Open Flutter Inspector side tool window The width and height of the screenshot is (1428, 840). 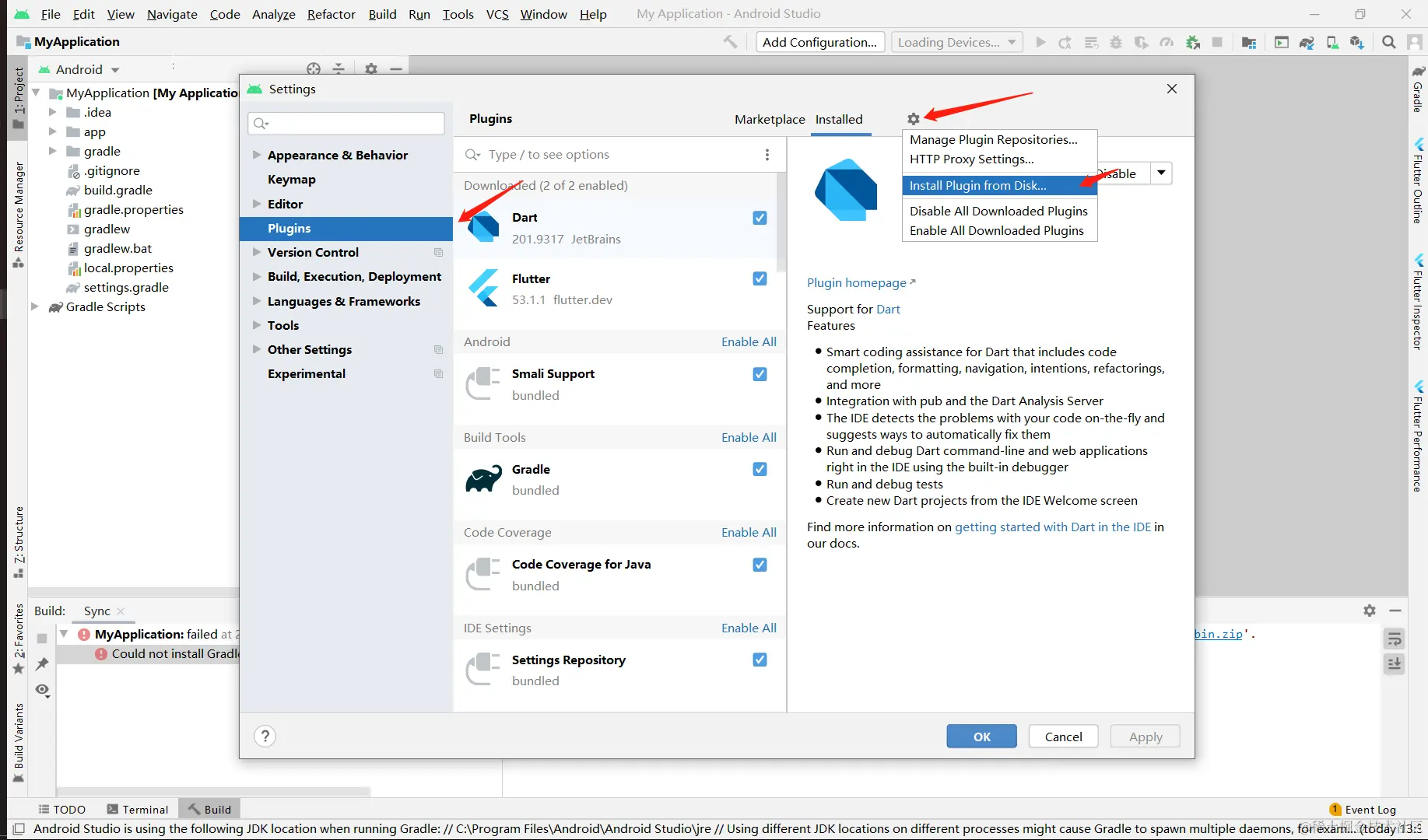point(1418,303)
